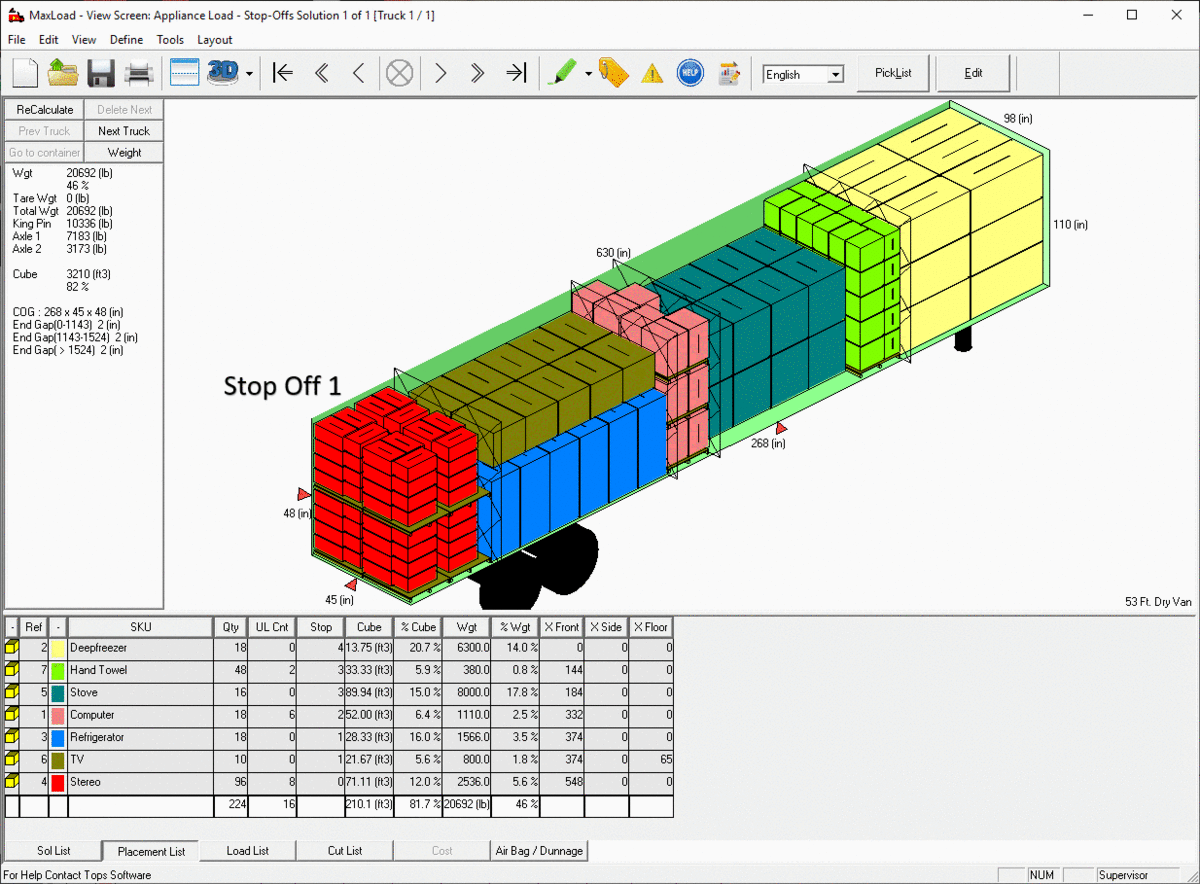Expand the green highlighter dropdown arrow

coord(588,74)
